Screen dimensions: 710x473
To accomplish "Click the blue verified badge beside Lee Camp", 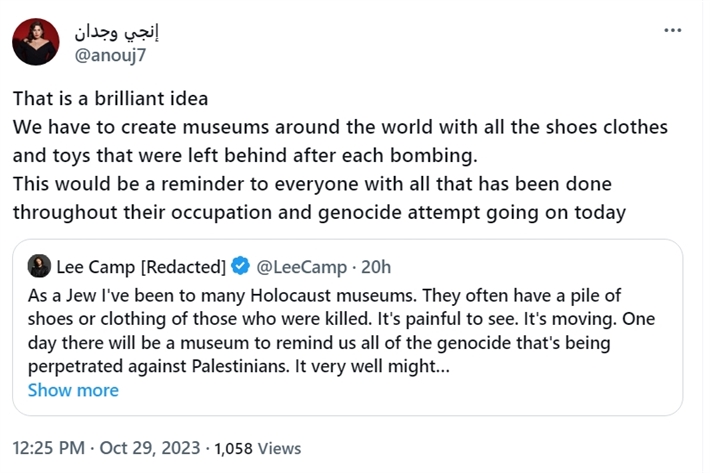I will [x=241, y=266].
